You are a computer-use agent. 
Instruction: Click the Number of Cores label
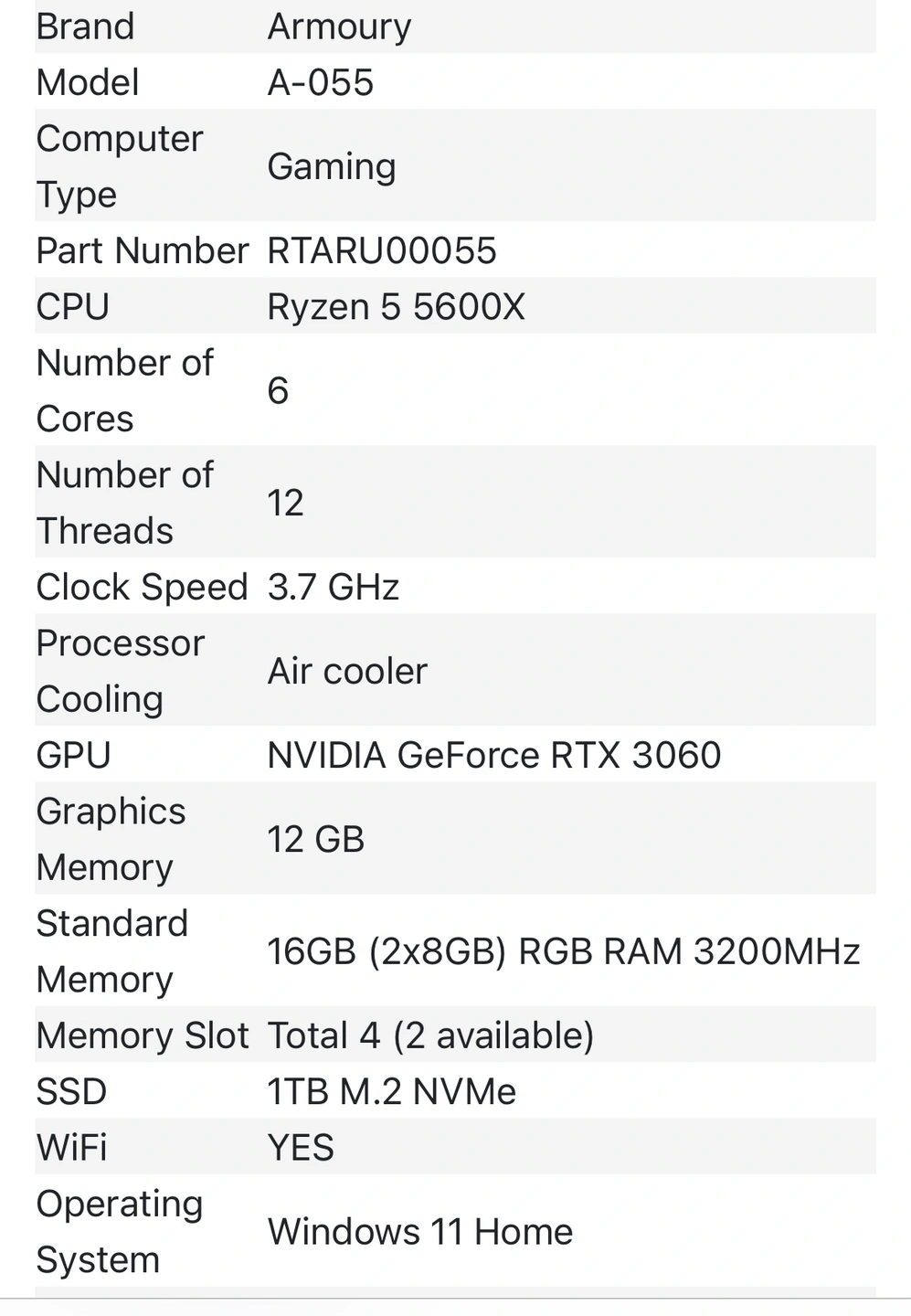coord(124,390)
